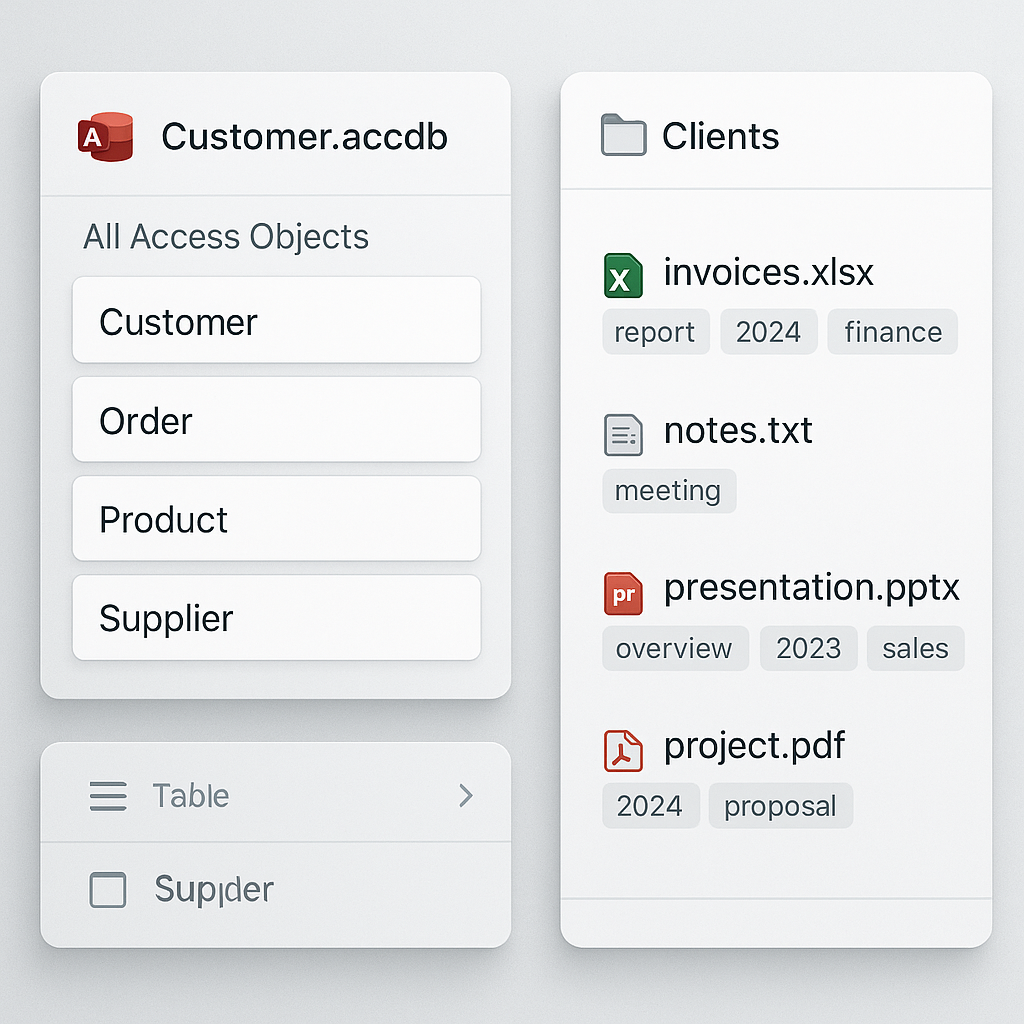Click the Excel icon for invoices.xlsx
The width and height of the screenshot is (1024, 1024).
click(623, 275)
